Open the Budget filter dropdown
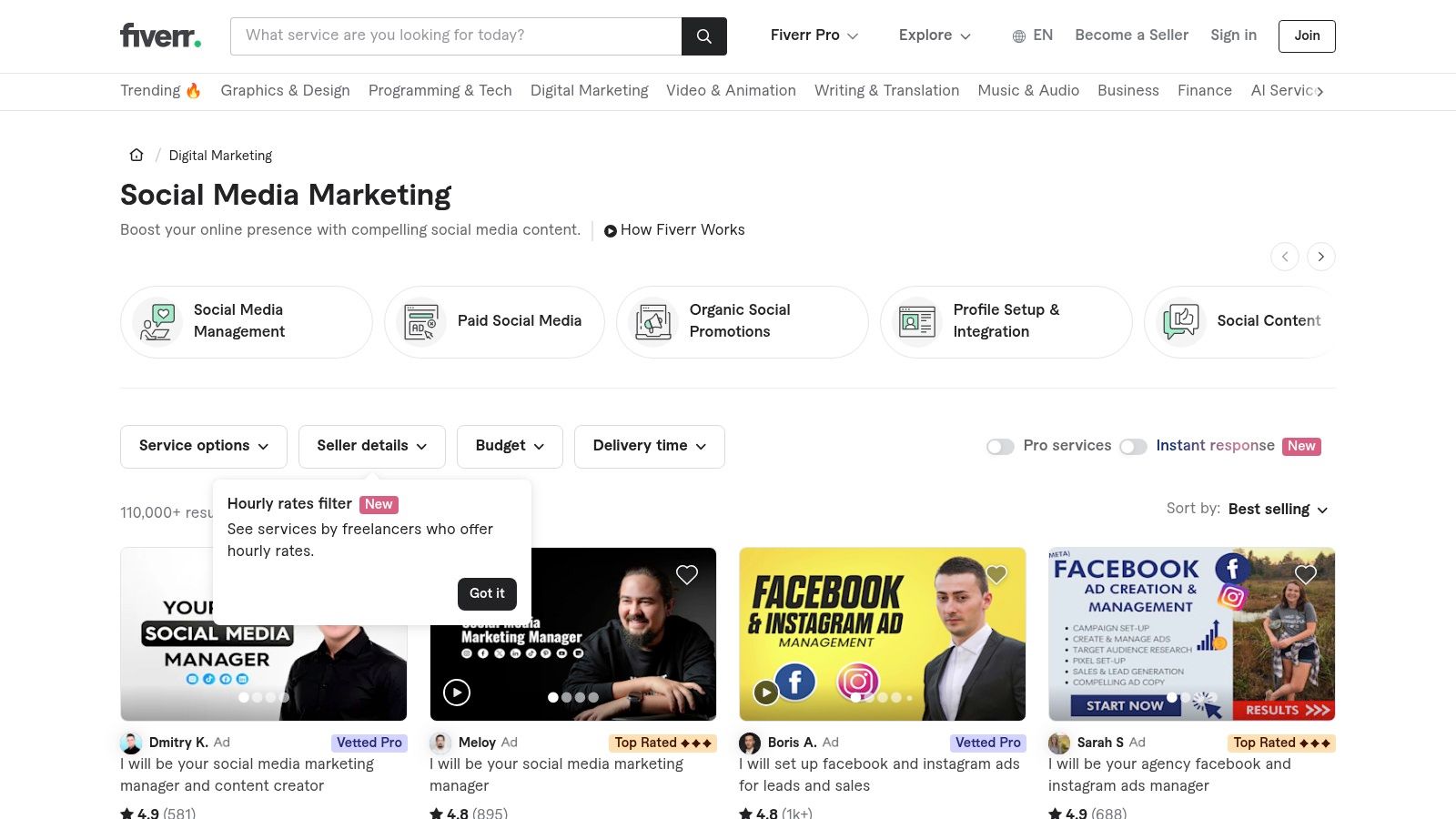The width and height of the screenshot is (1456, 819). point(509,446)
